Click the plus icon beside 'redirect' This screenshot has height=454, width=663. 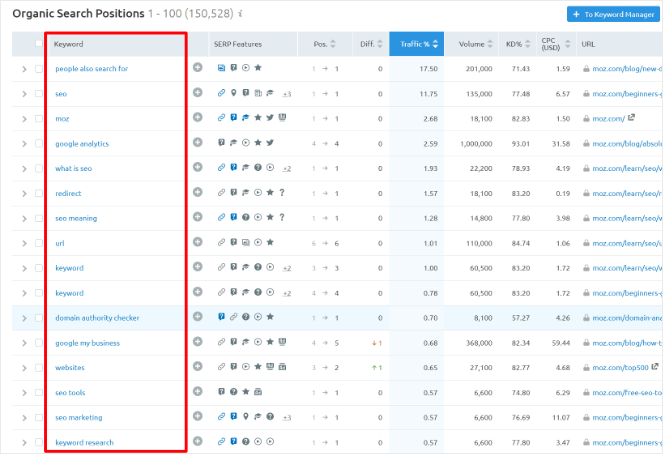tap(197, 192)
